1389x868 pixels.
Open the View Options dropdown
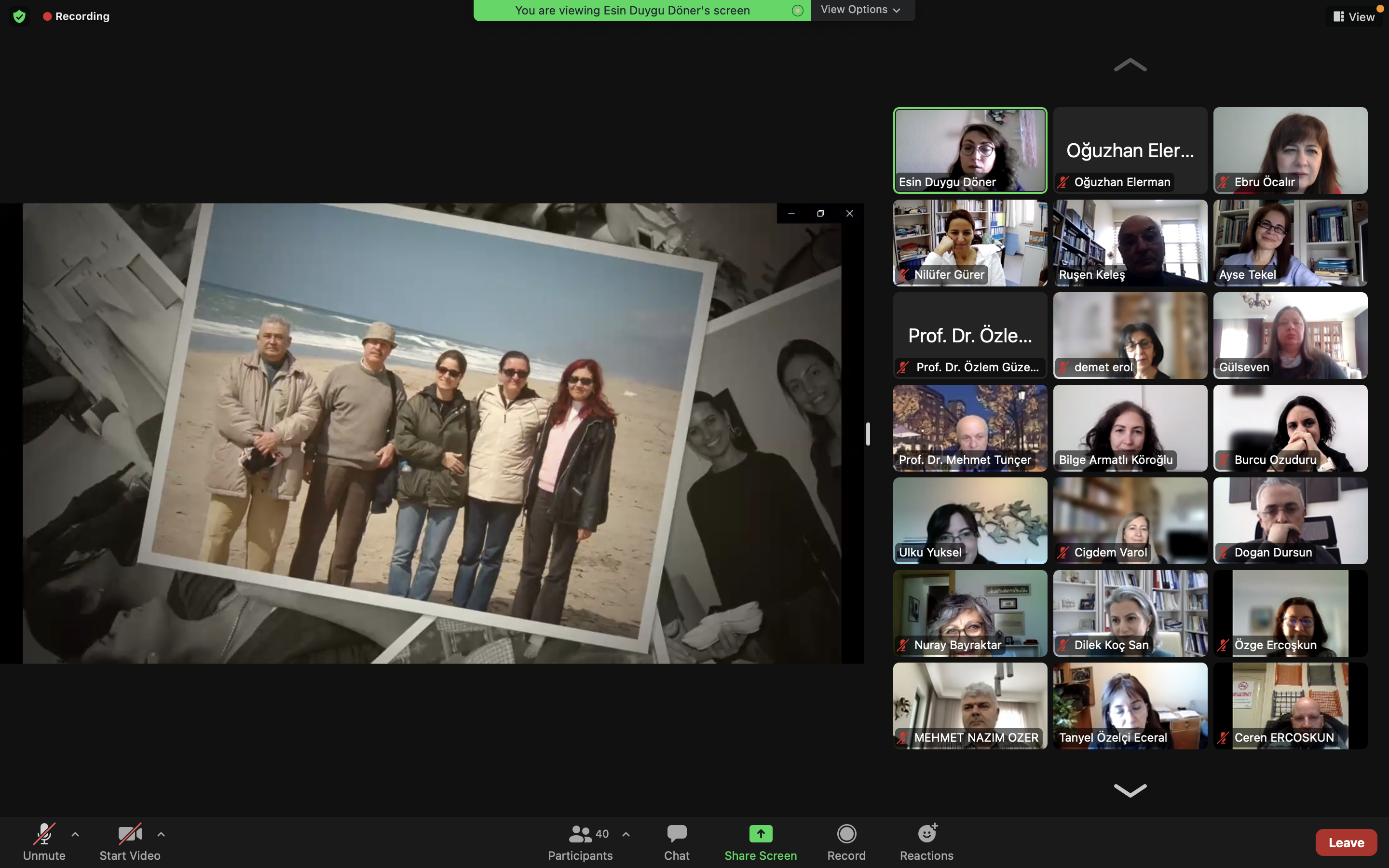861,10
